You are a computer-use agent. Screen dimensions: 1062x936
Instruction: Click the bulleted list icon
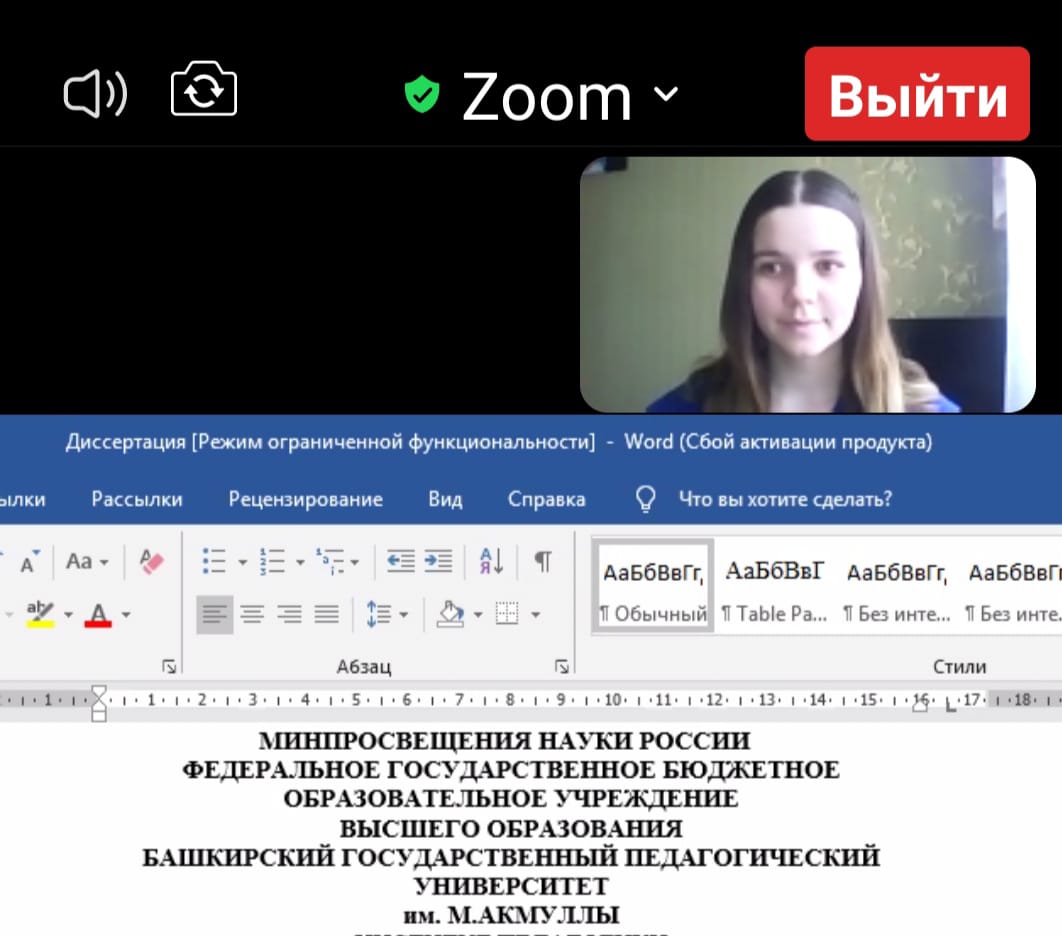click(x=214, y=562)
